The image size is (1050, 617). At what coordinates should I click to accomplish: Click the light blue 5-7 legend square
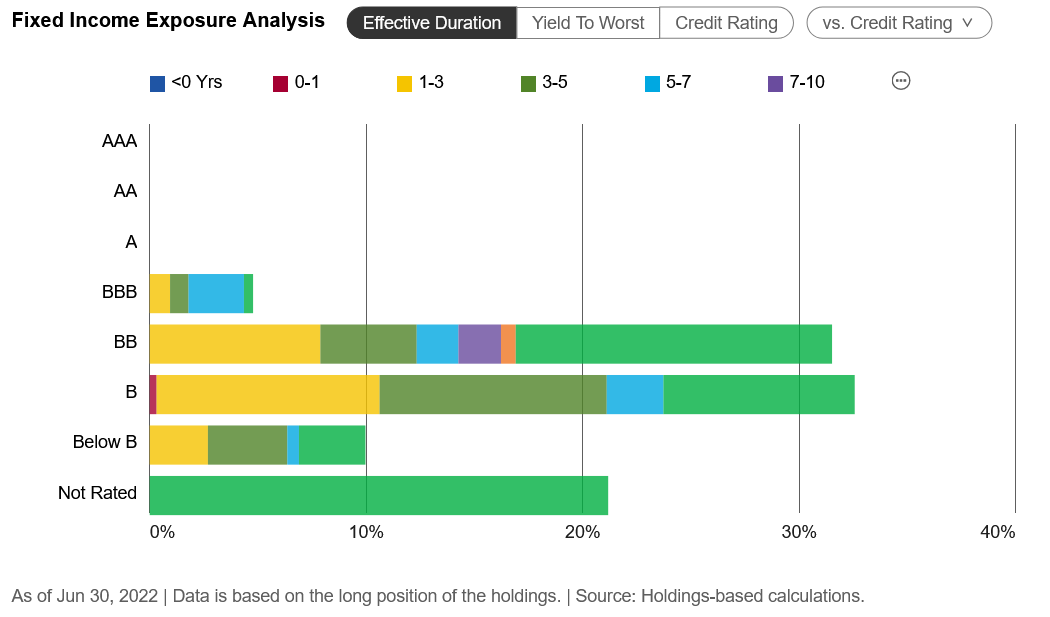click(652, 84)
